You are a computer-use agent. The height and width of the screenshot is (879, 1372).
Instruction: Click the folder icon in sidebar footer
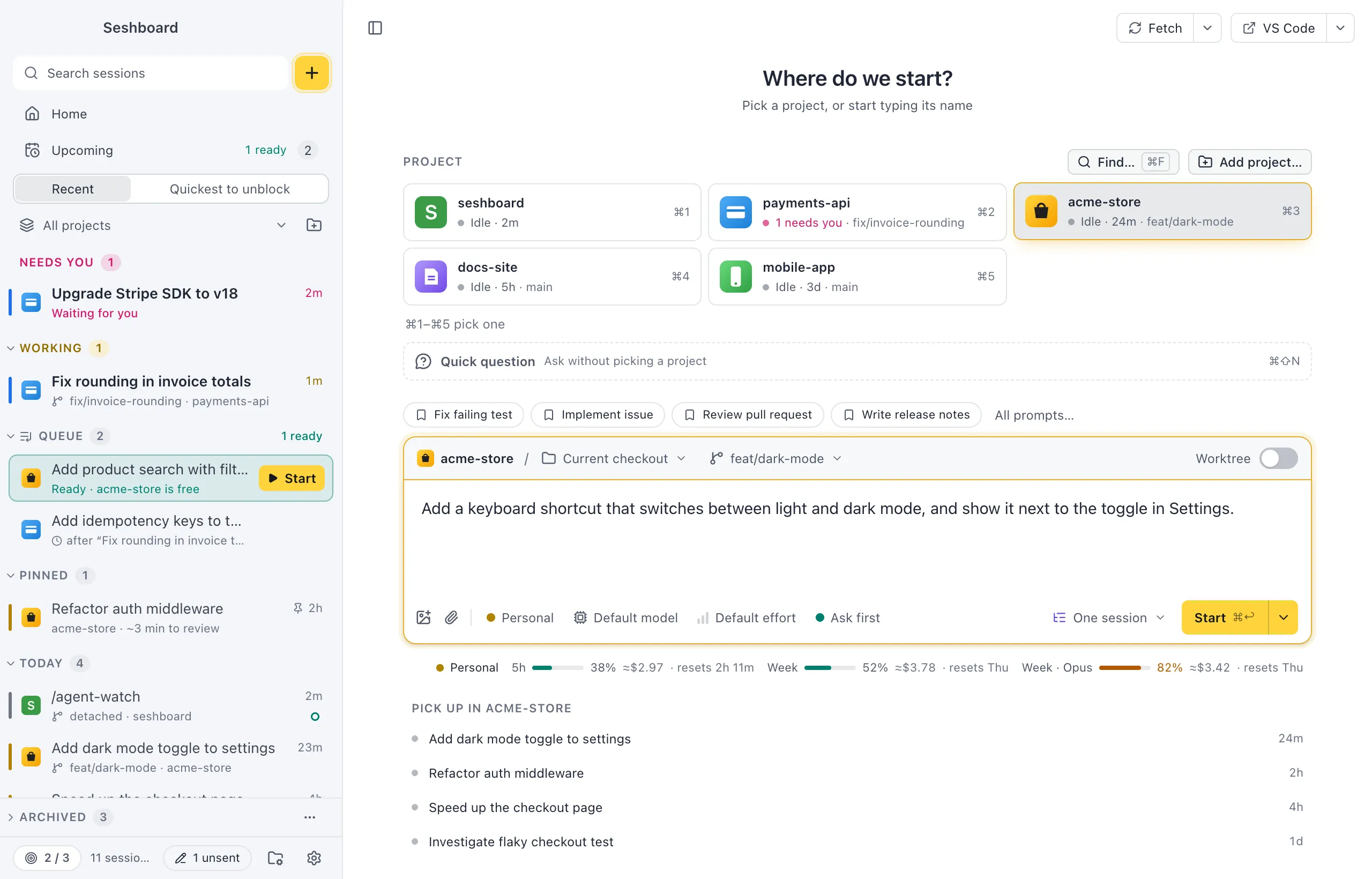pyautogui.click(x=275, y=858)
